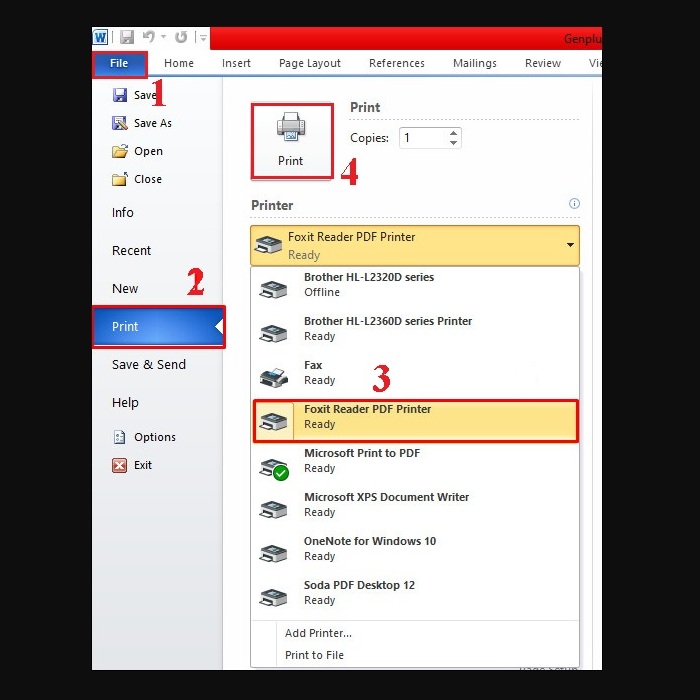Click the large Print button
The width and height of the screenshot is (700, 700).
[x=292, y=141]
